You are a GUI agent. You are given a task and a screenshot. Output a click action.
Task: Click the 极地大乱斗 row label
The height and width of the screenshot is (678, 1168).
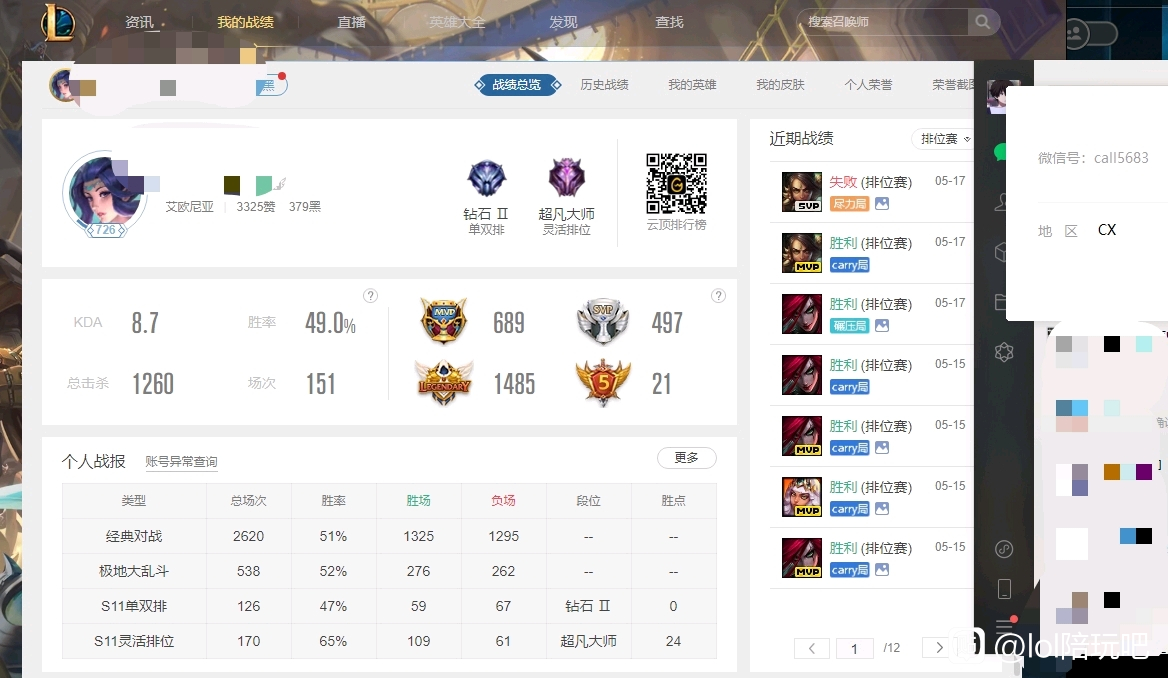(134, 571)
